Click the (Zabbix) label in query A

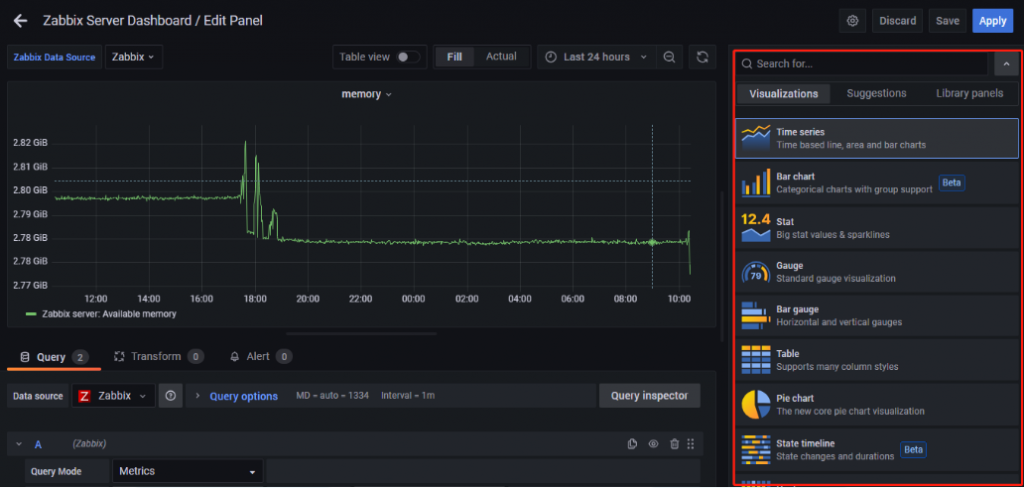click(x=89, y=444)
